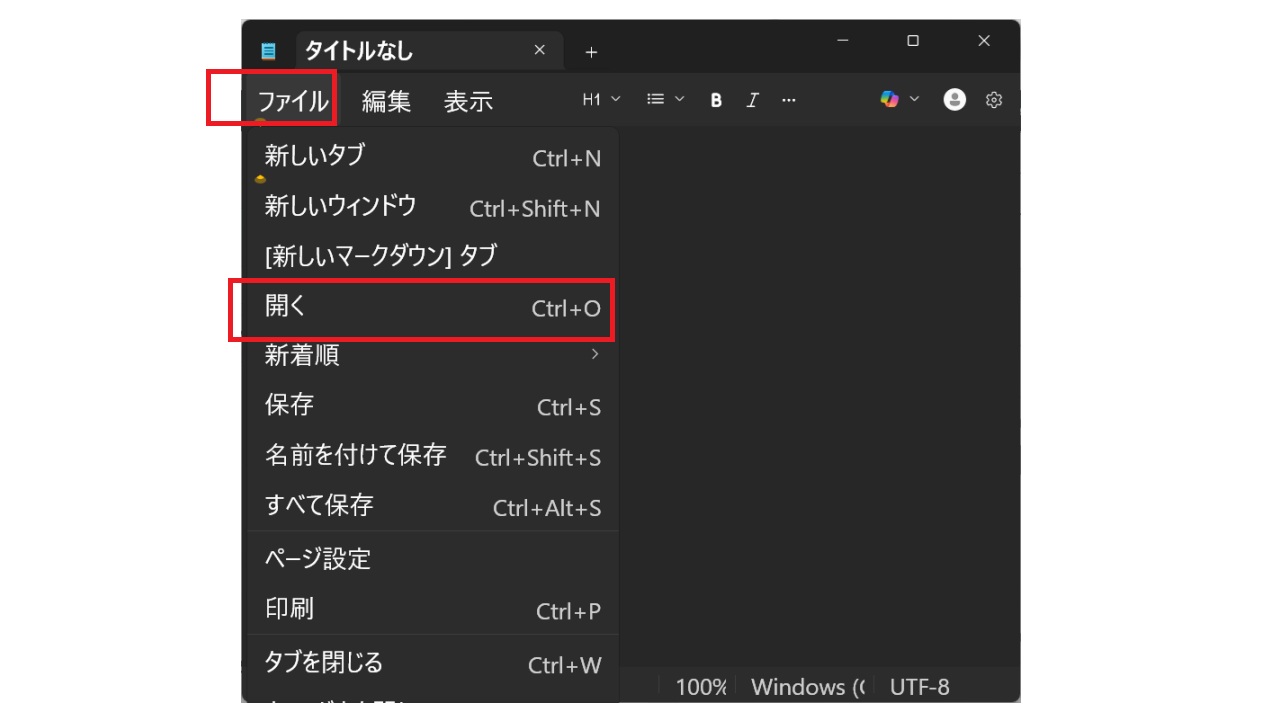Viewport: 1280px width, 720px height.
Task: Add a new tab with plus button
Action: (591, 52)
